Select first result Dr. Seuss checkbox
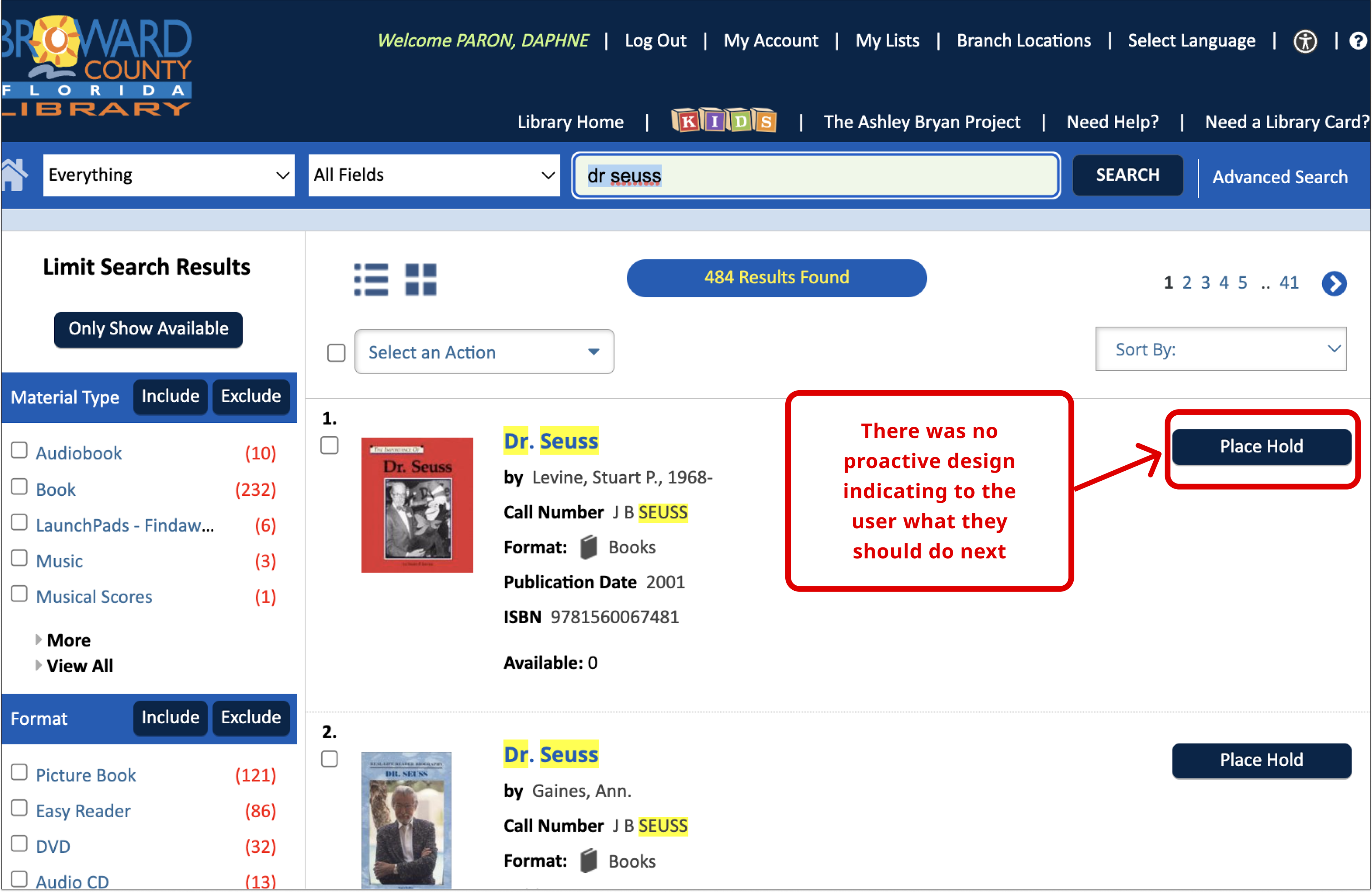Screen dimensions: 1372x892 (329, 445)
